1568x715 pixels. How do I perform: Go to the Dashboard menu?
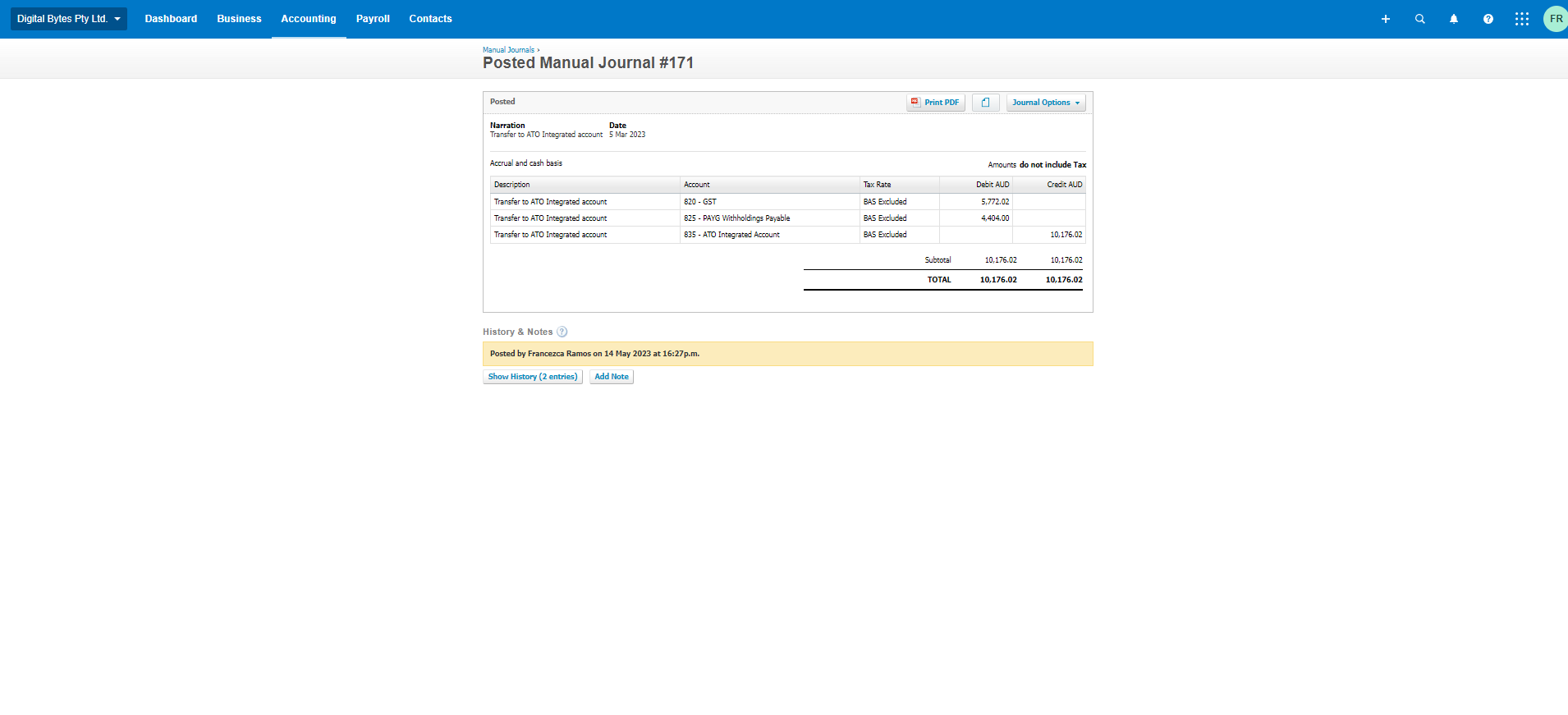coord(171,19)
